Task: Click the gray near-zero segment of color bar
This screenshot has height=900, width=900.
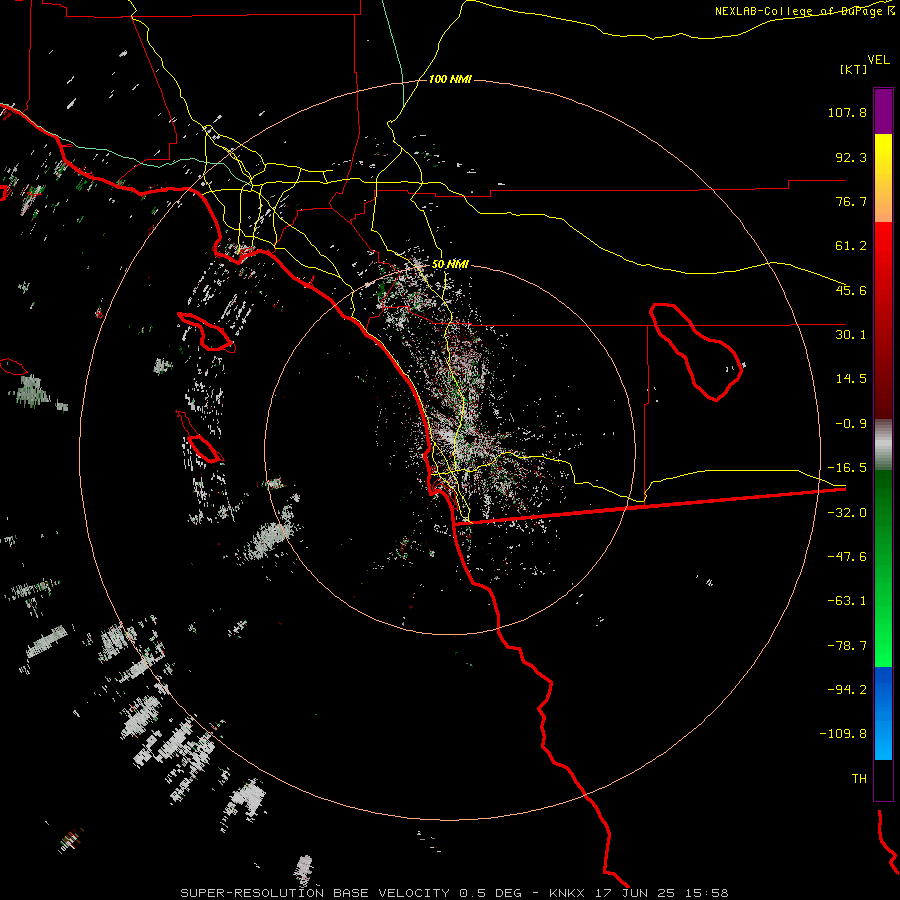Action: point(883,445)
